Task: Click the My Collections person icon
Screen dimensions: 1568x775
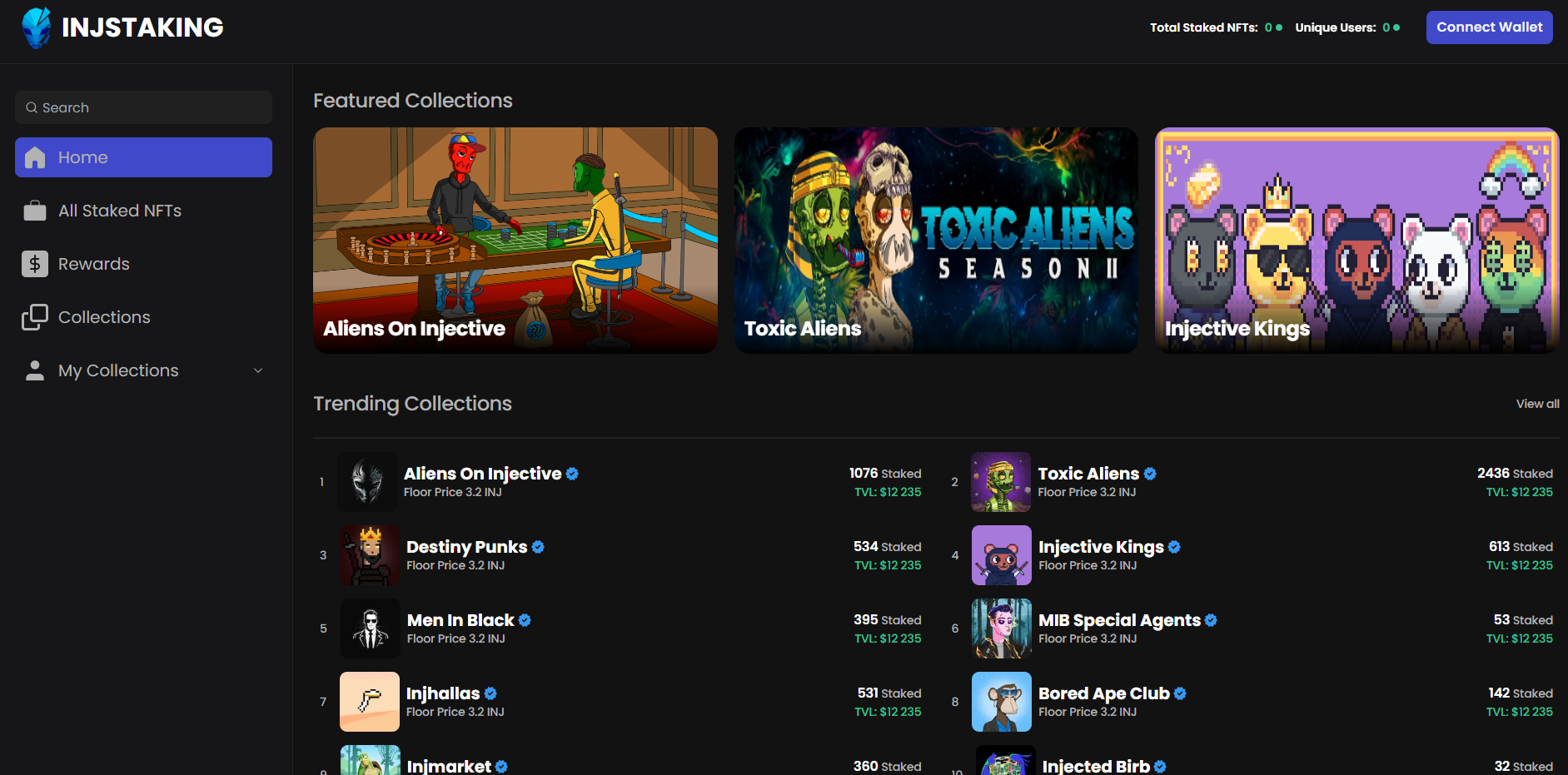Action: [35, 370]
